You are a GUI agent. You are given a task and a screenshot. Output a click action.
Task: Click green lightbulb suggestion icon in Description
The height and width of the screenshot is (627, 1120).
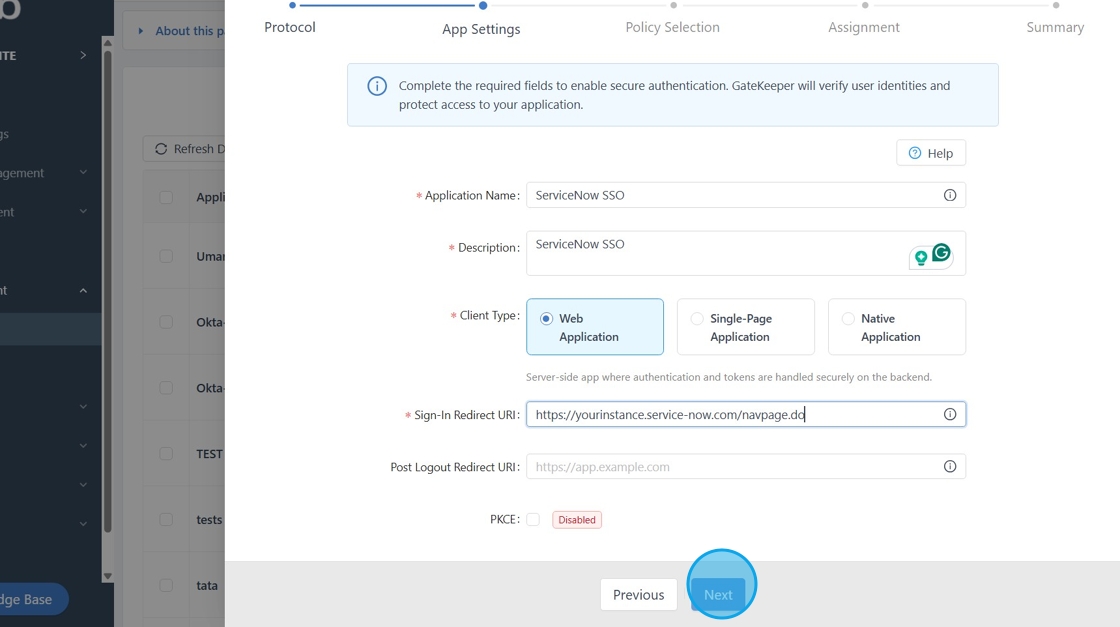tap(921, 258)
